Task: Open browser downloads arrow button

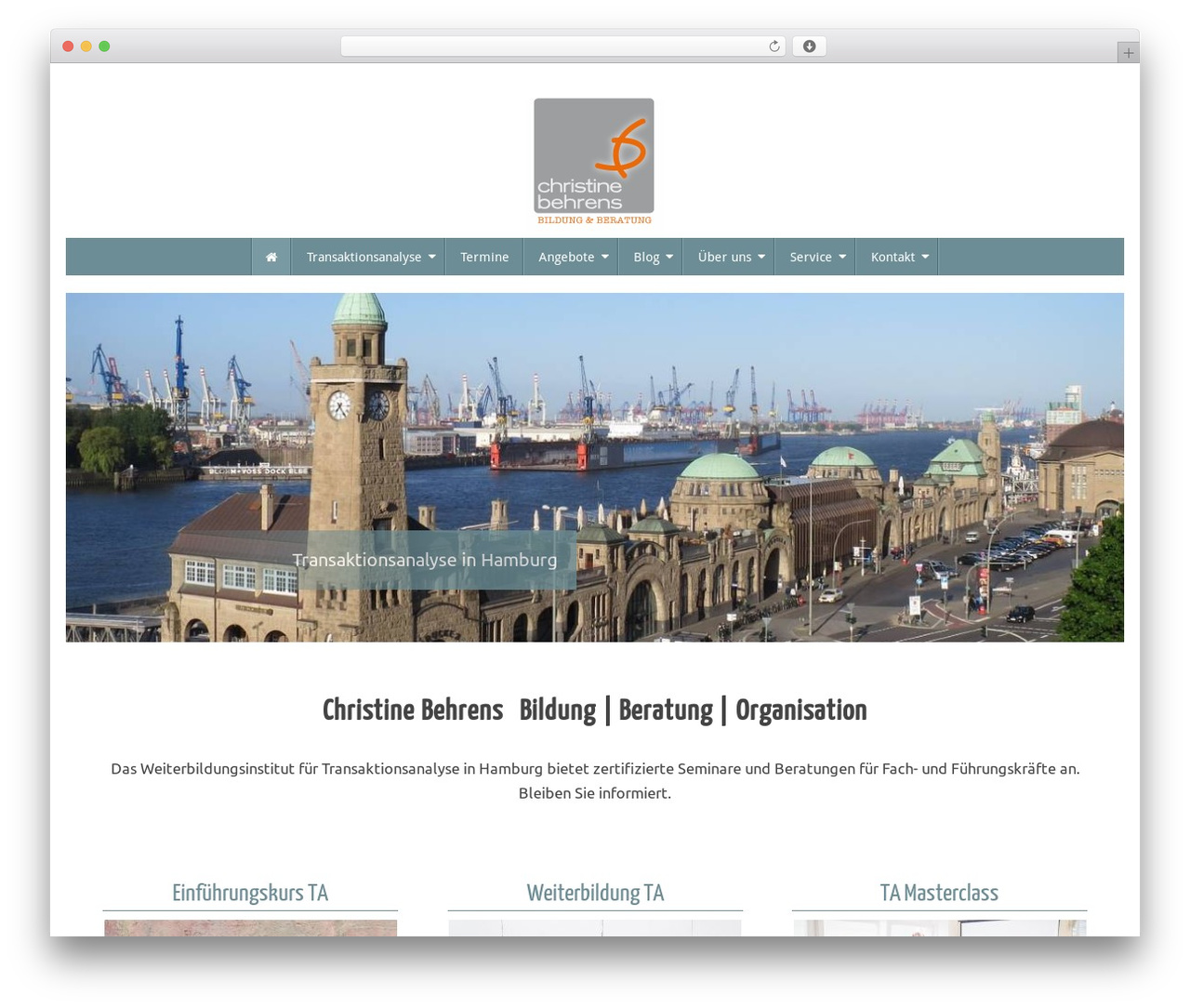Action: click(809, 46)
